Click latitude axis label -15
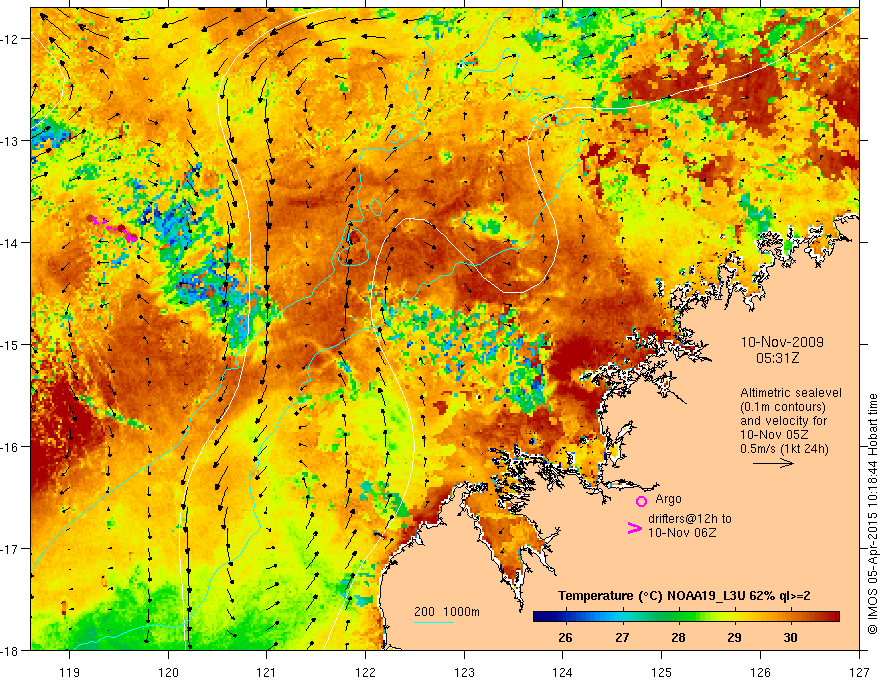This screenshot has height=680, width=880. (x=10, y=344)
